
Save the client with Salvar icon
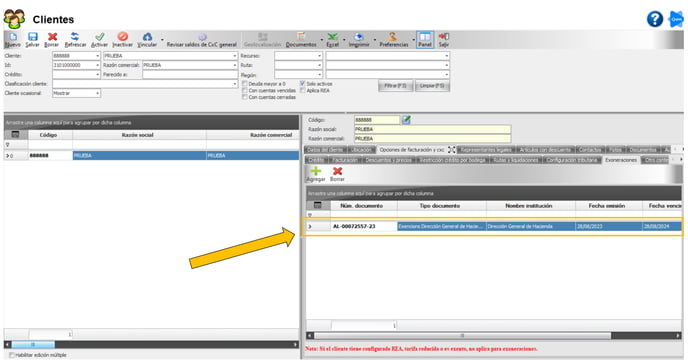(x=32, y=39)
